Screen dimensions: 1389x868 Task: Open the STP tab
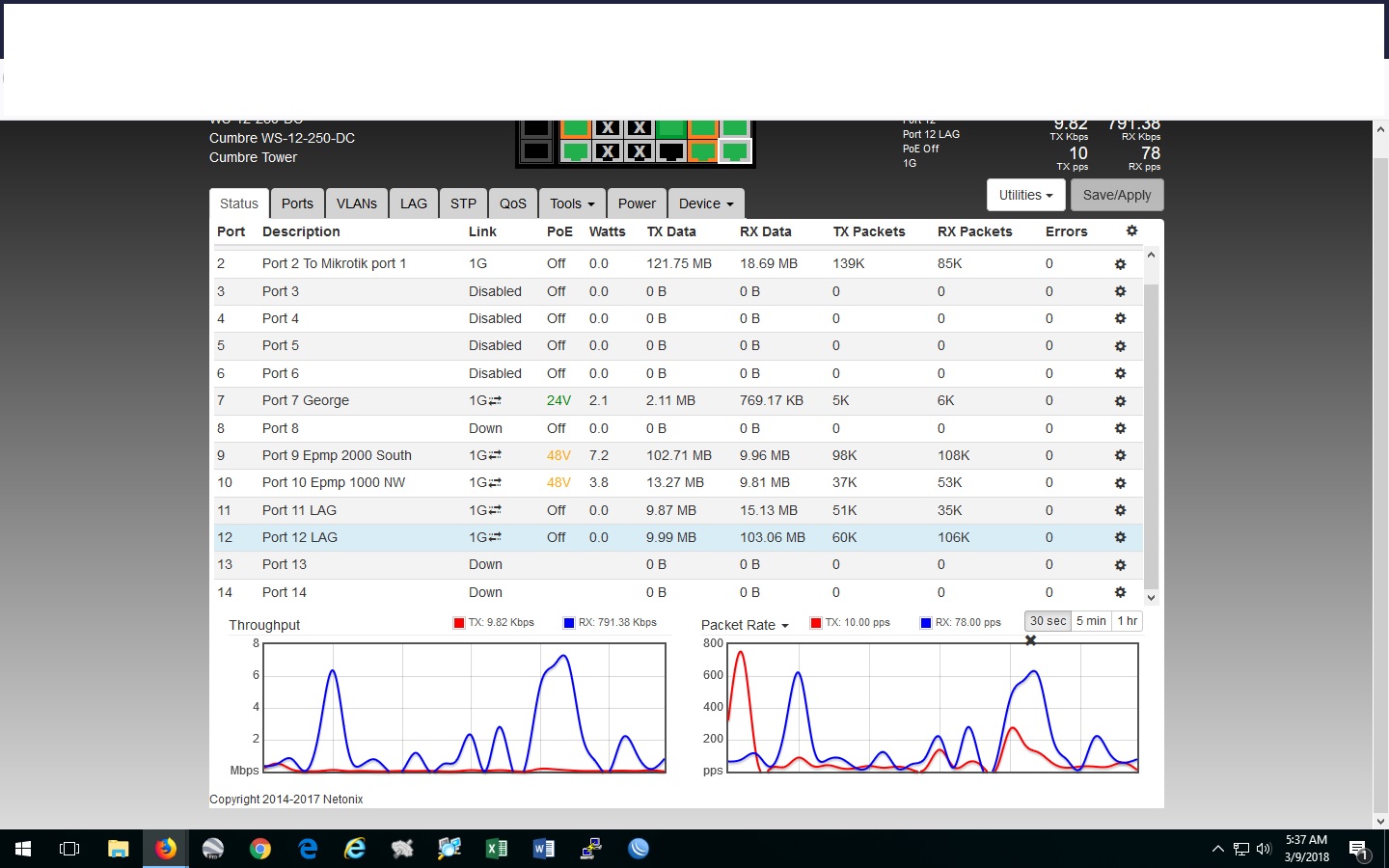tap(463, 203)
